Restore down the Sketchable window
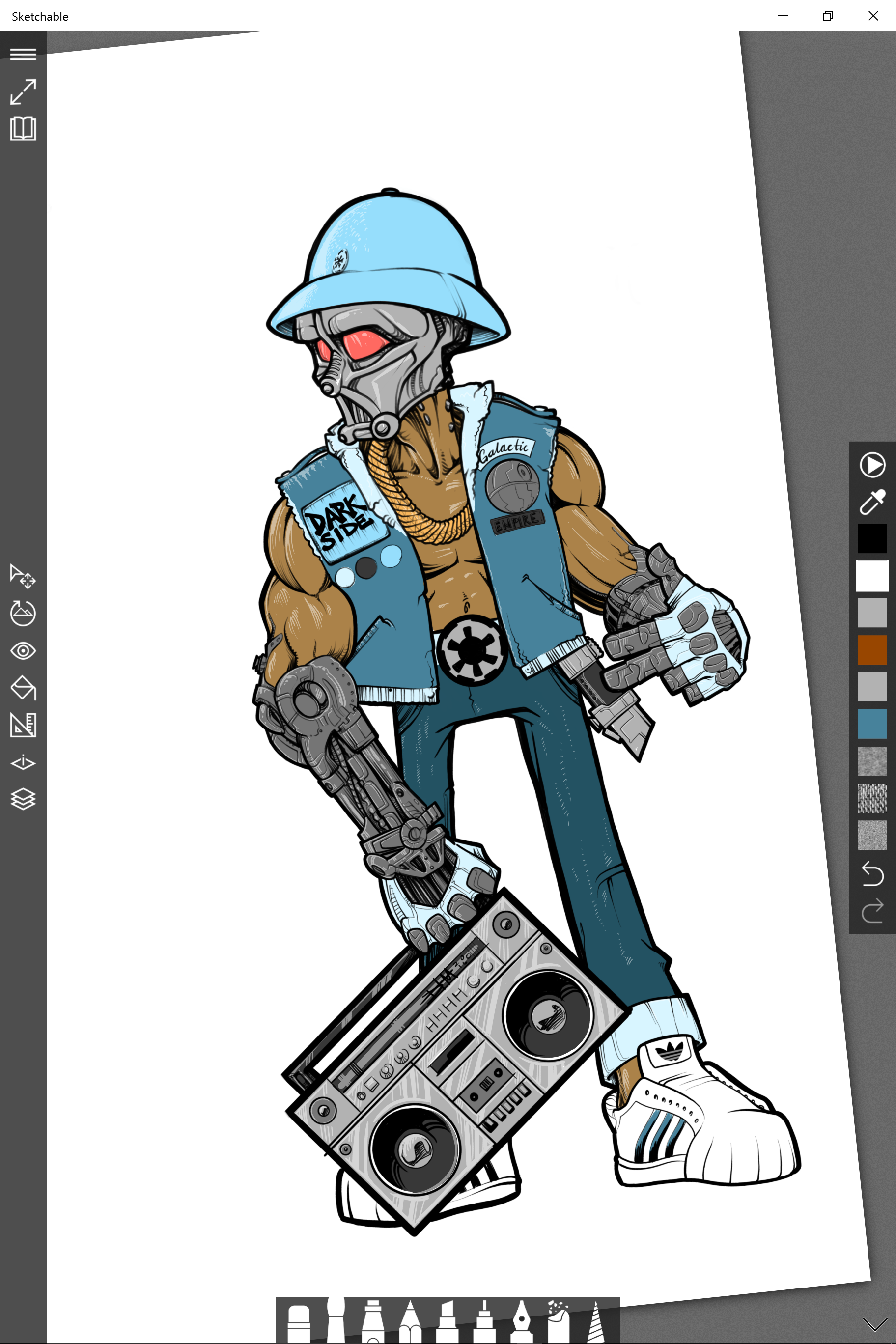The width and height of the screenshot is (896, 1344). pos(828,16)
